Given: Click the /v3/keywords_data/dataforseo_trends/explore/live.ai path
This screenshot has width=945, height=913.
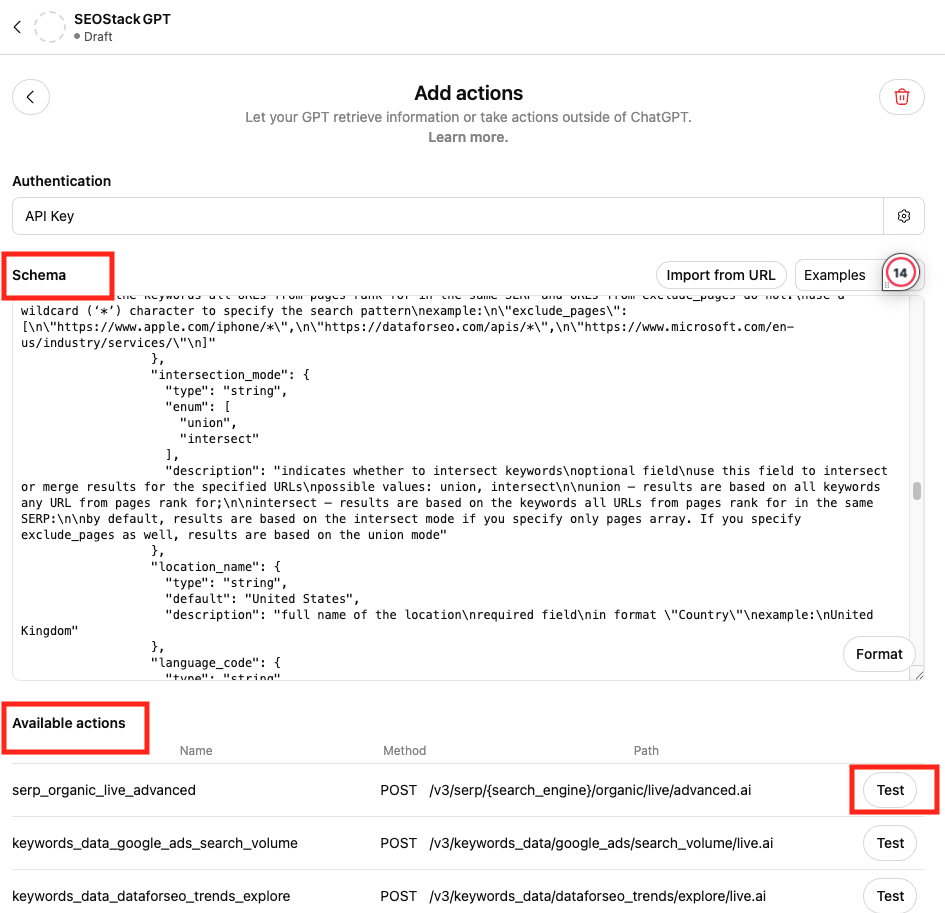Looking at the screenshot, I should click(x=597, y=896).
